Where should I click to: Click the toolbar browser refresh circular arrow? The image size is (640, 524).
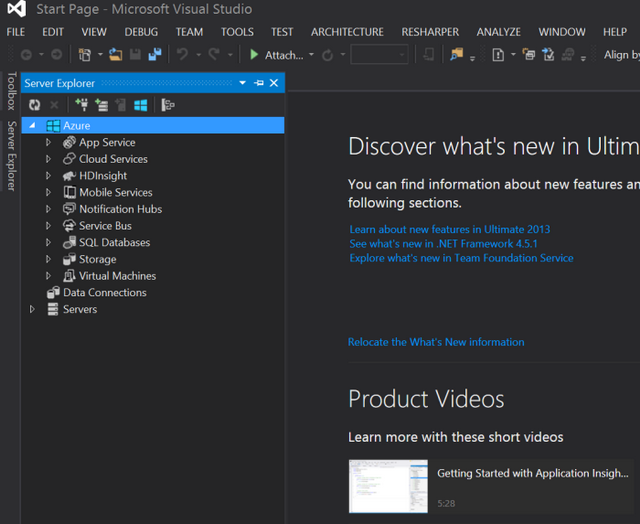(327, 55)
